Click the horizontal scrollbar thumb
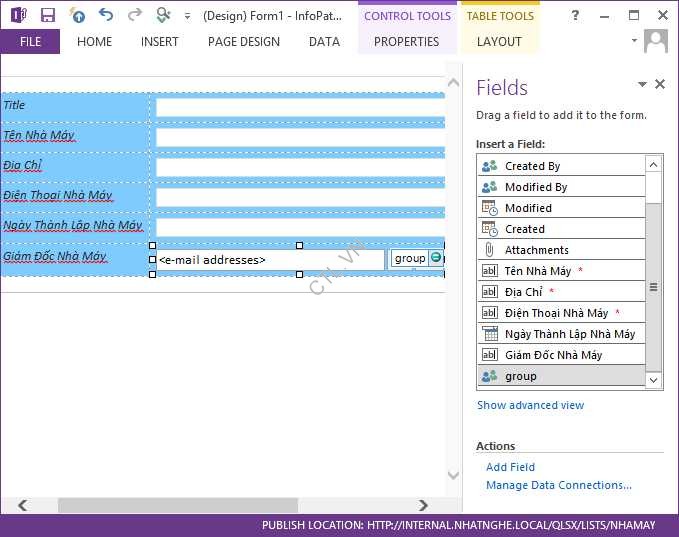This screenshot has height=537, width=679. (x=177, y=505)
